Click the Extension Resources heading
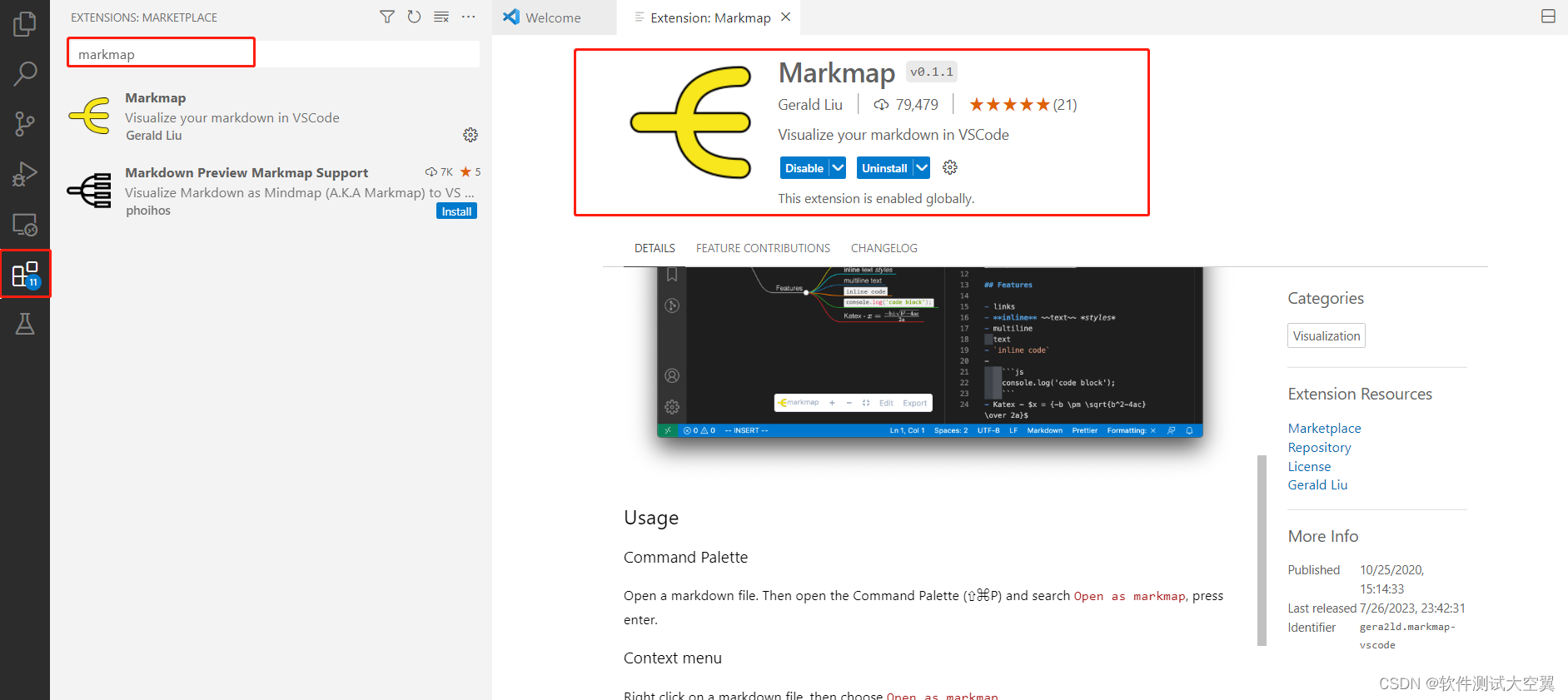The image size is (1568, 700). (x=1360, y=394)
